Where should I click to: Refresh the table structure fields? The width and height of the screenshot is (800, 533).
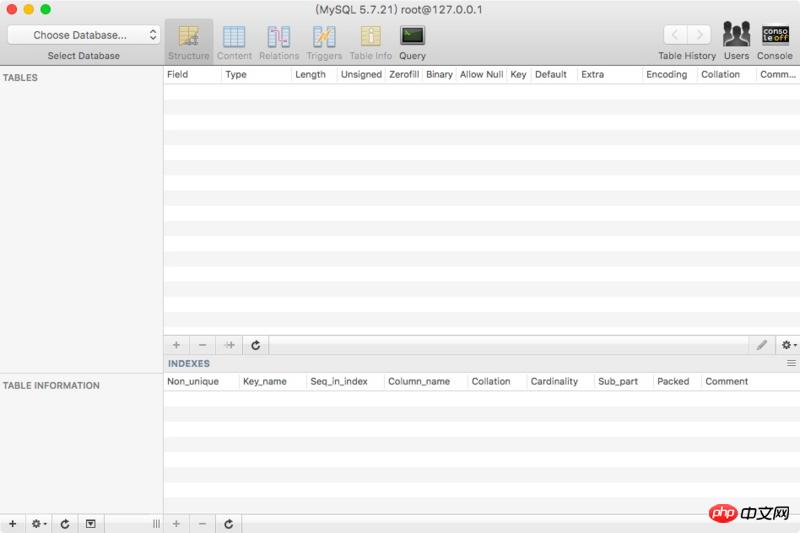click(256, 345)
